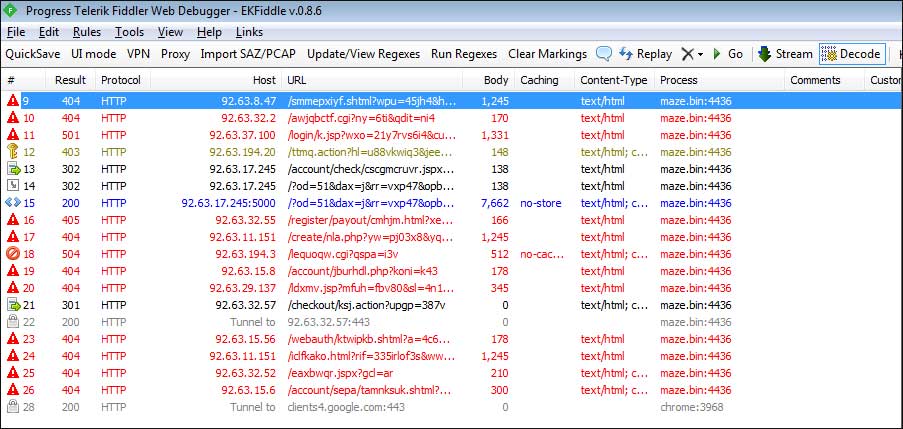Click the Replay button
The height and width of the screenshot is (429, 903).
646,54
